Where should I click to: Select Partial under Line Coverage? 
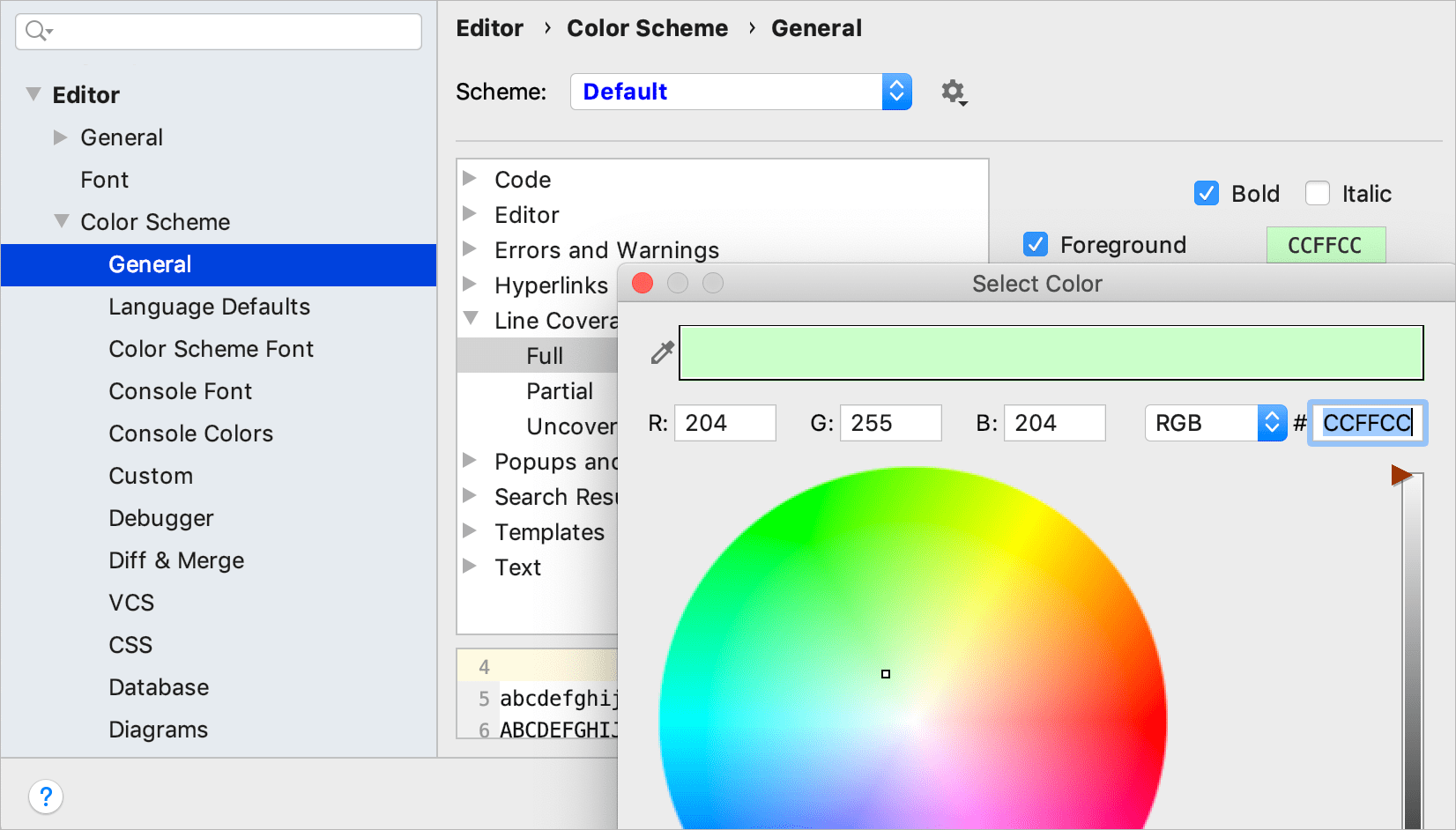(560, 391)
